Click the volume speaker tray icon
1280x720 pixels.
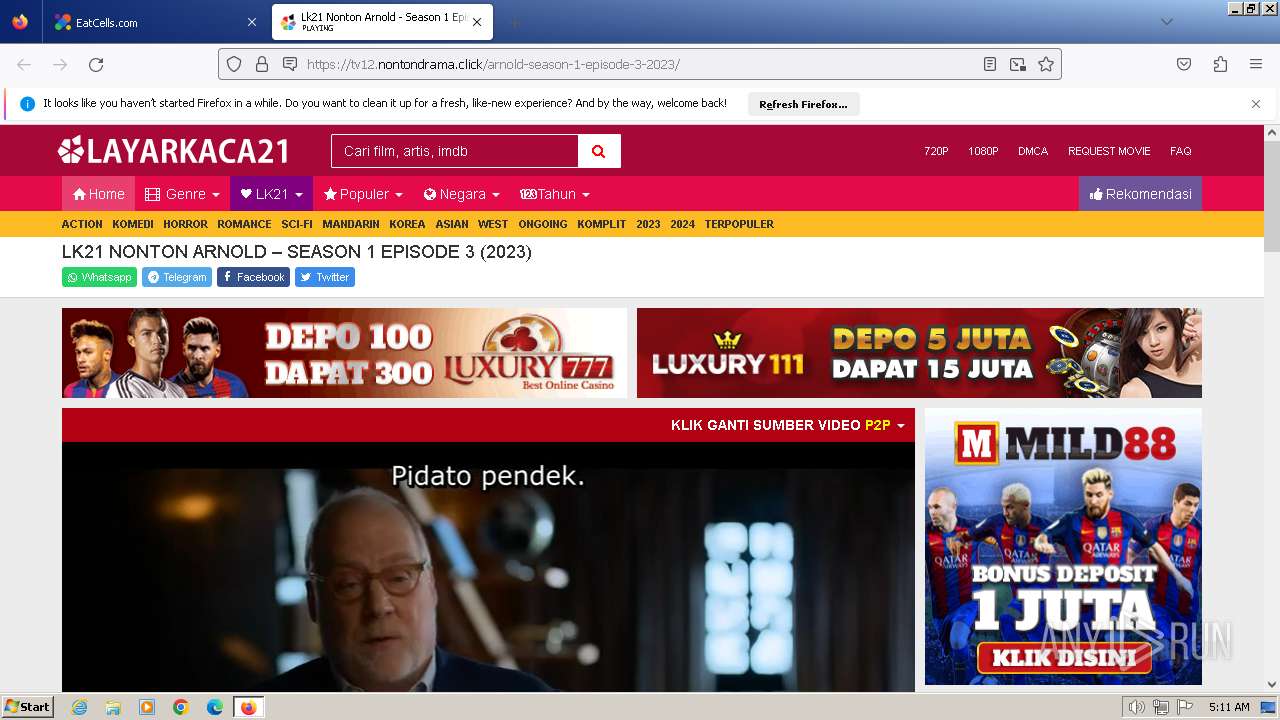coord(1137,707)
